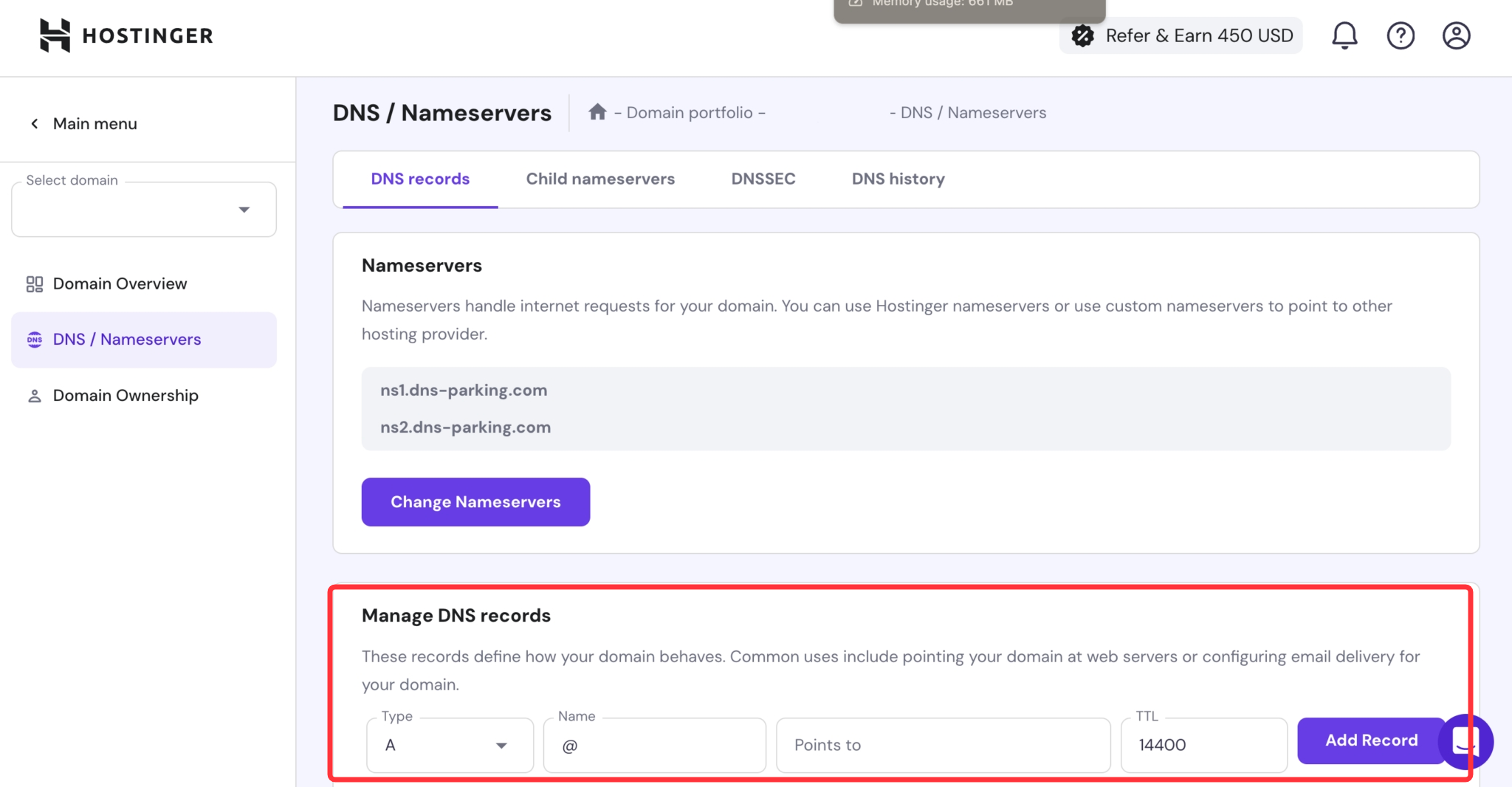
Task: Open Domain portfolio breadcrumb link
Action: 690,113
